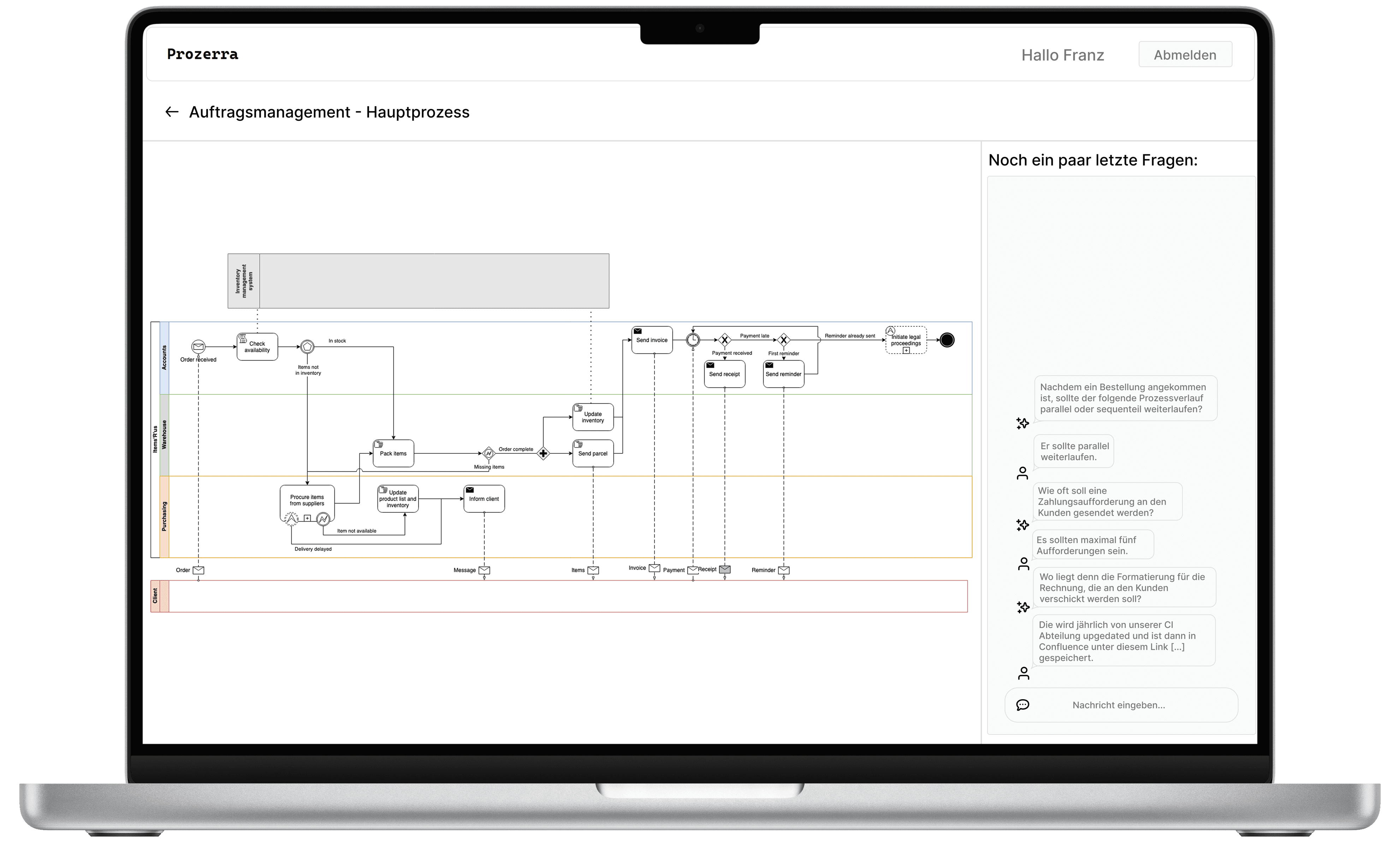Click the Receipt message envelope icon
The height and width of the screenshot is (845, 1400).
[724, 569]
